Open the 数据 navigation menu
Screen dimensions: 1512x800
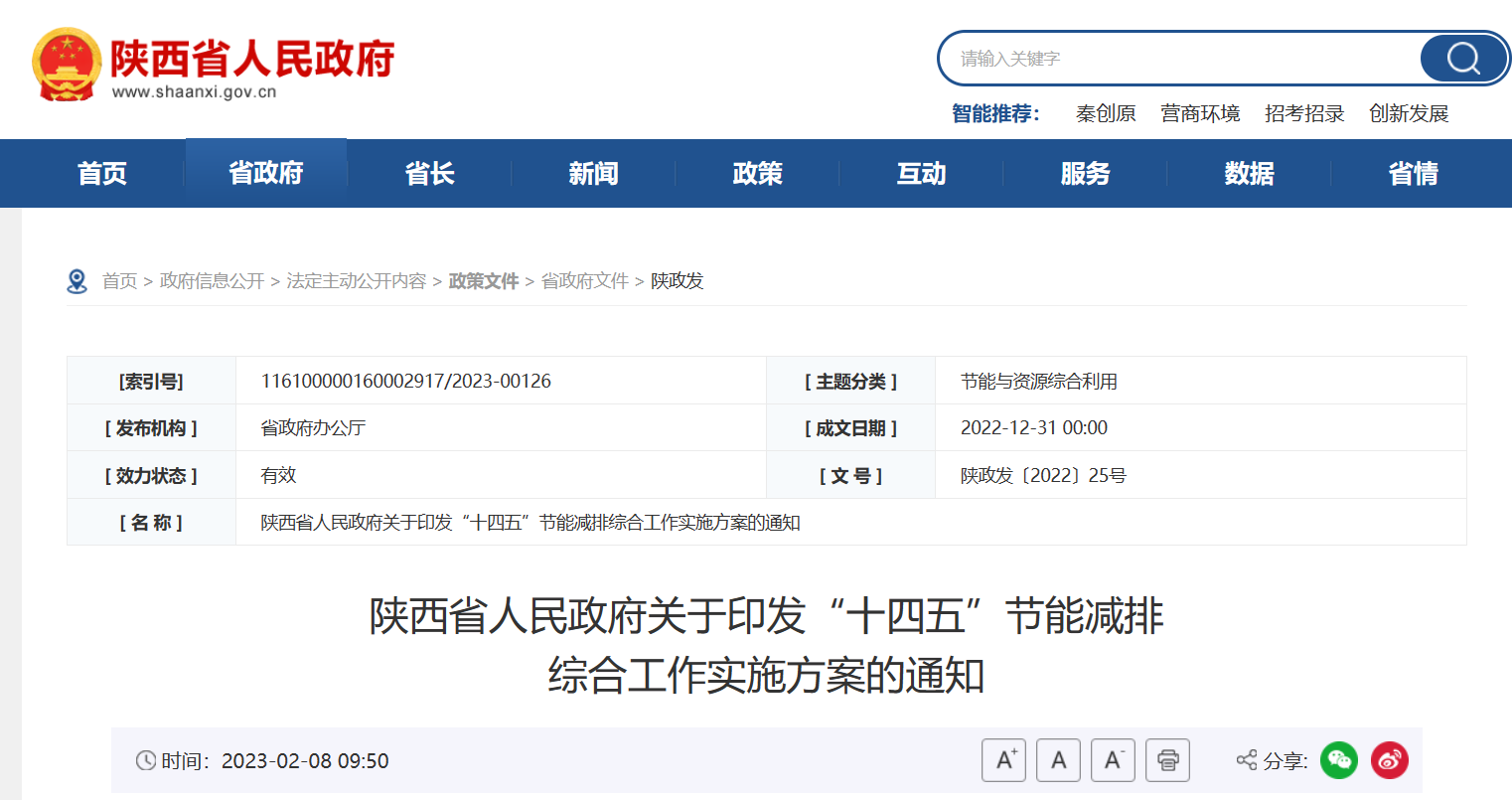point(1249,174)
